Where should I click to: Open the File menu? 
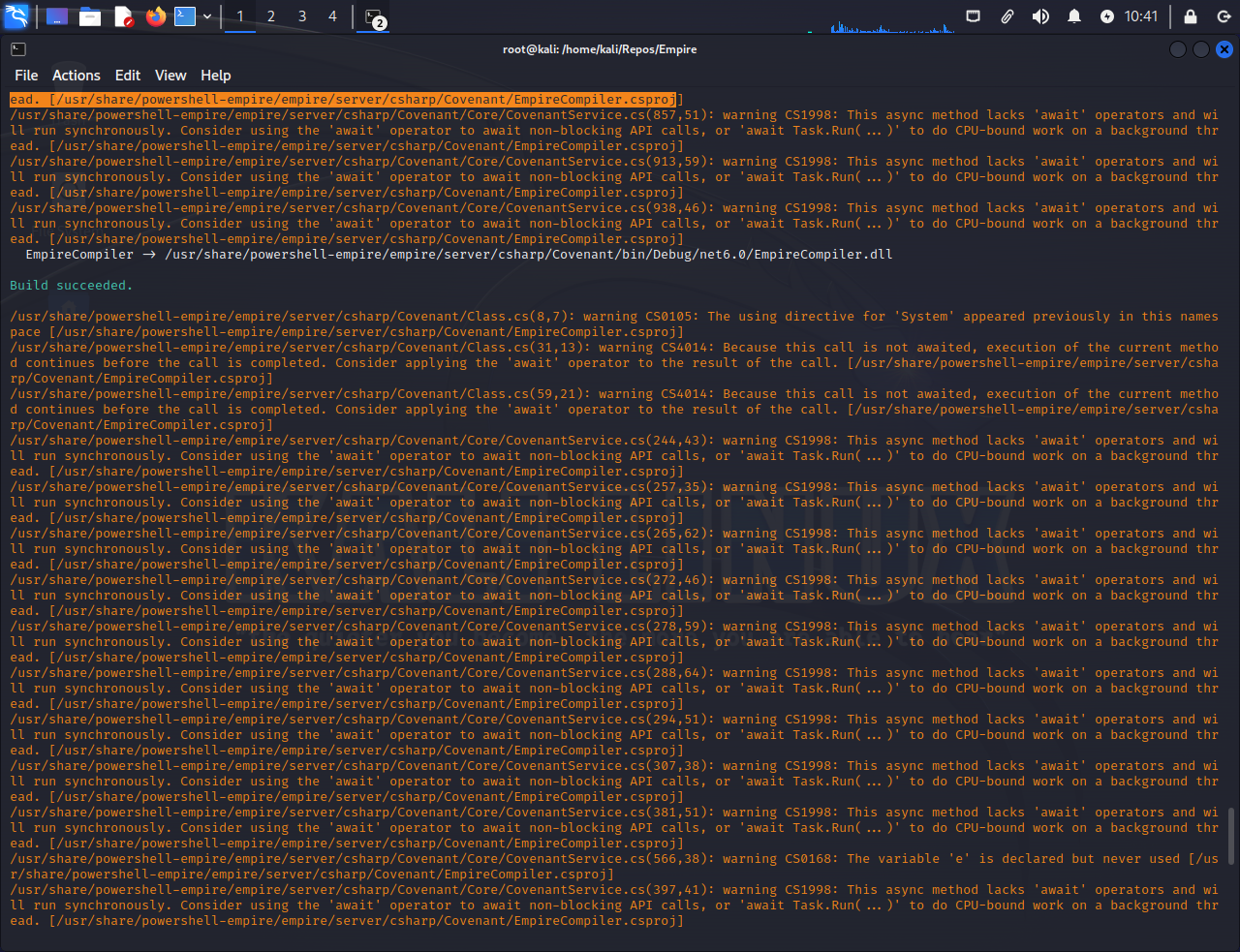coord(26,76)
